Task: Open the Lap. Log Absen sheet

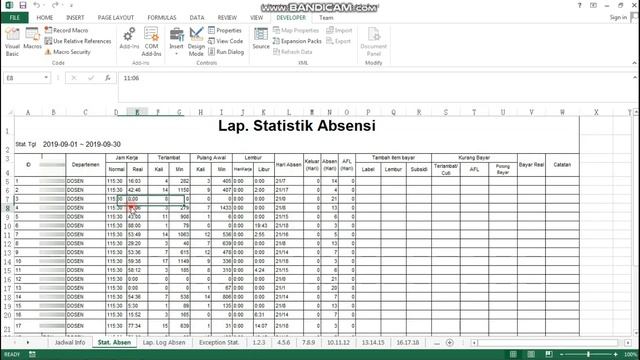Action: [164, 342]
